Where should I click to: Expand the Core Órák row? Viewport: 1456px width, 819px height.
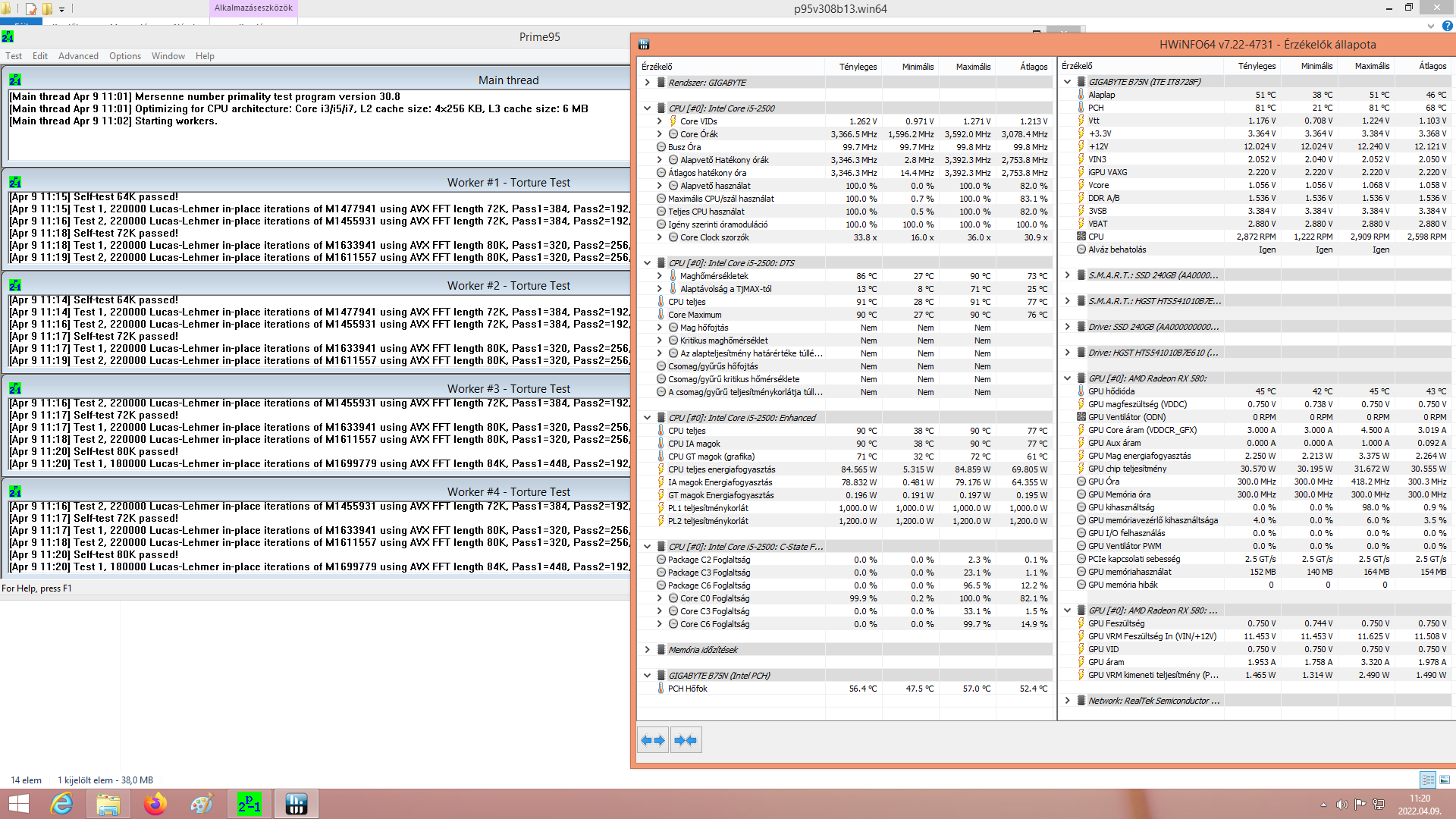point(659,134)
